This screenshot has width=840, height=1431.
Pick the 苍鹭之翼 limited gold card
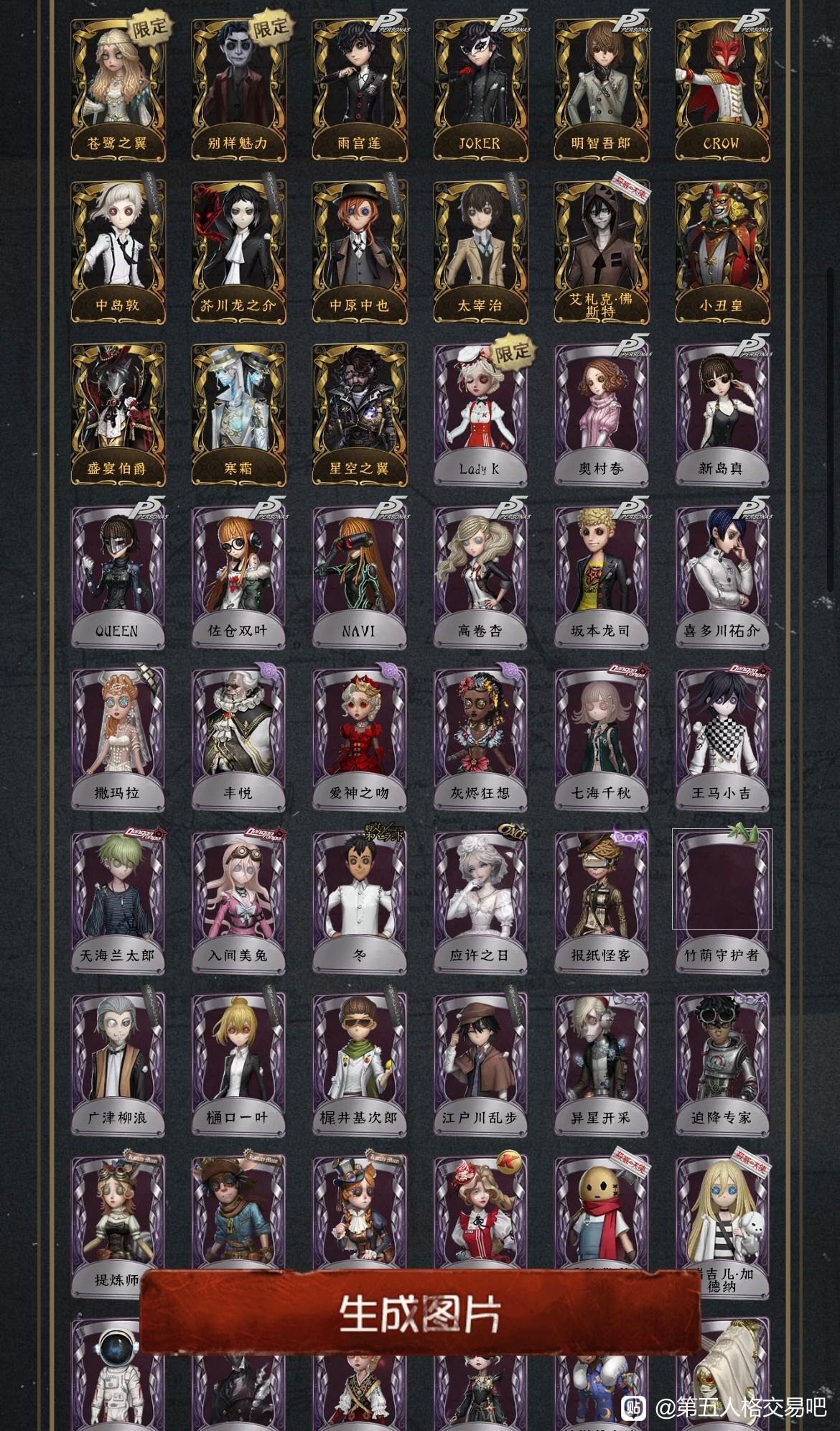click(x=117, y=88)
